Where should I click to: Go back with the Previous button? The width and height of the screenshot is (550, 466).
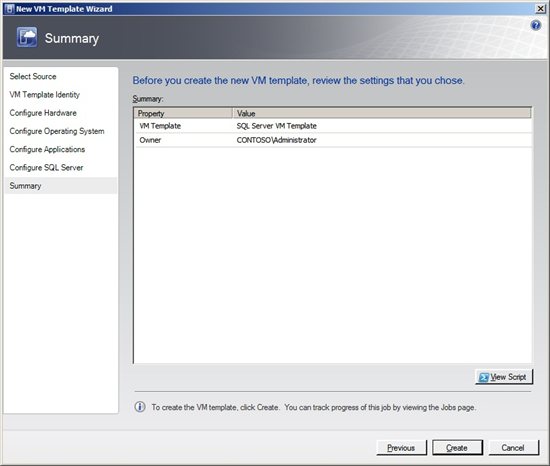[x=401, y=448]
